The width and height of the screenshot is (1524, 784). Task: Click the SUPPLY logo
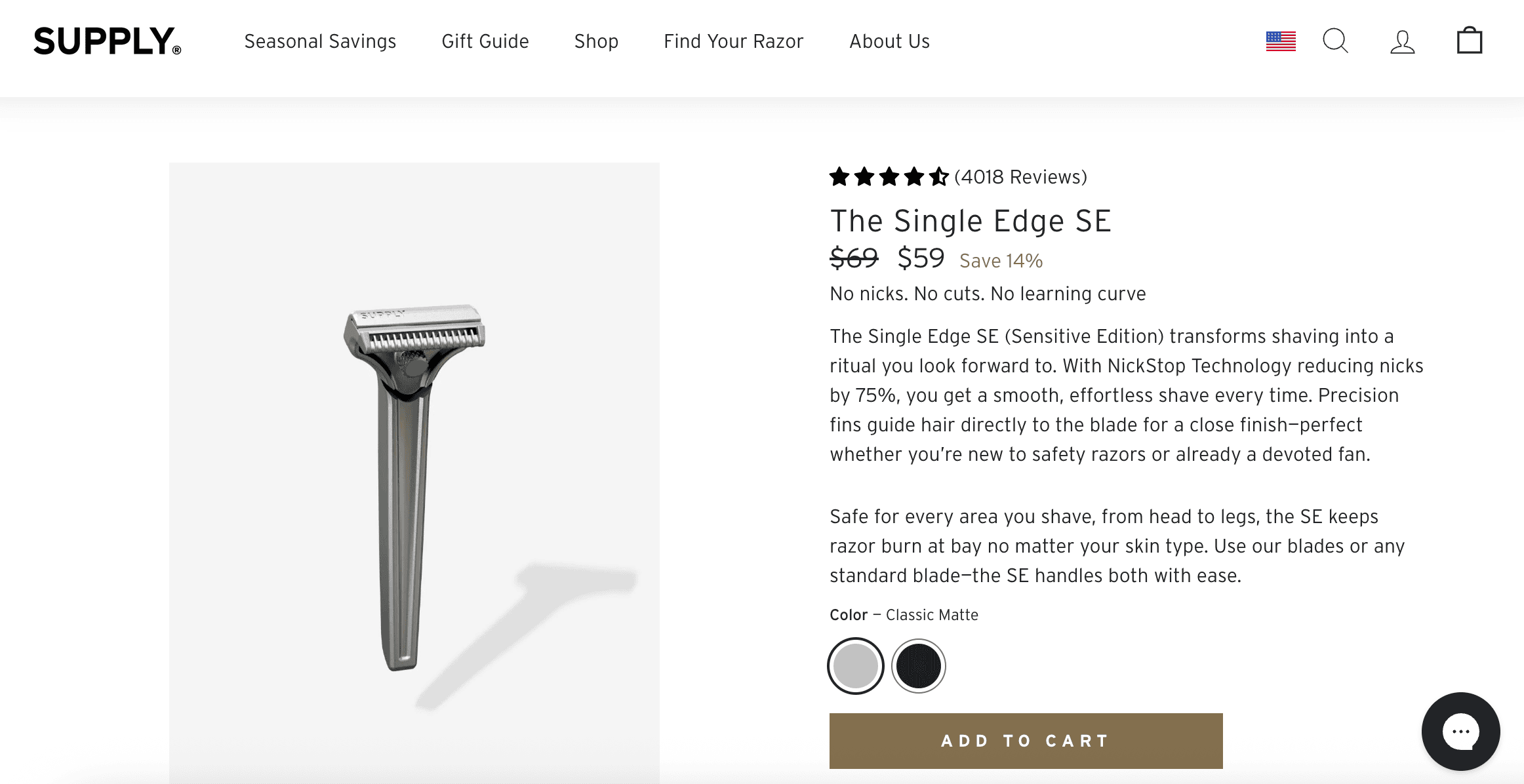click(x=108, y=41)
